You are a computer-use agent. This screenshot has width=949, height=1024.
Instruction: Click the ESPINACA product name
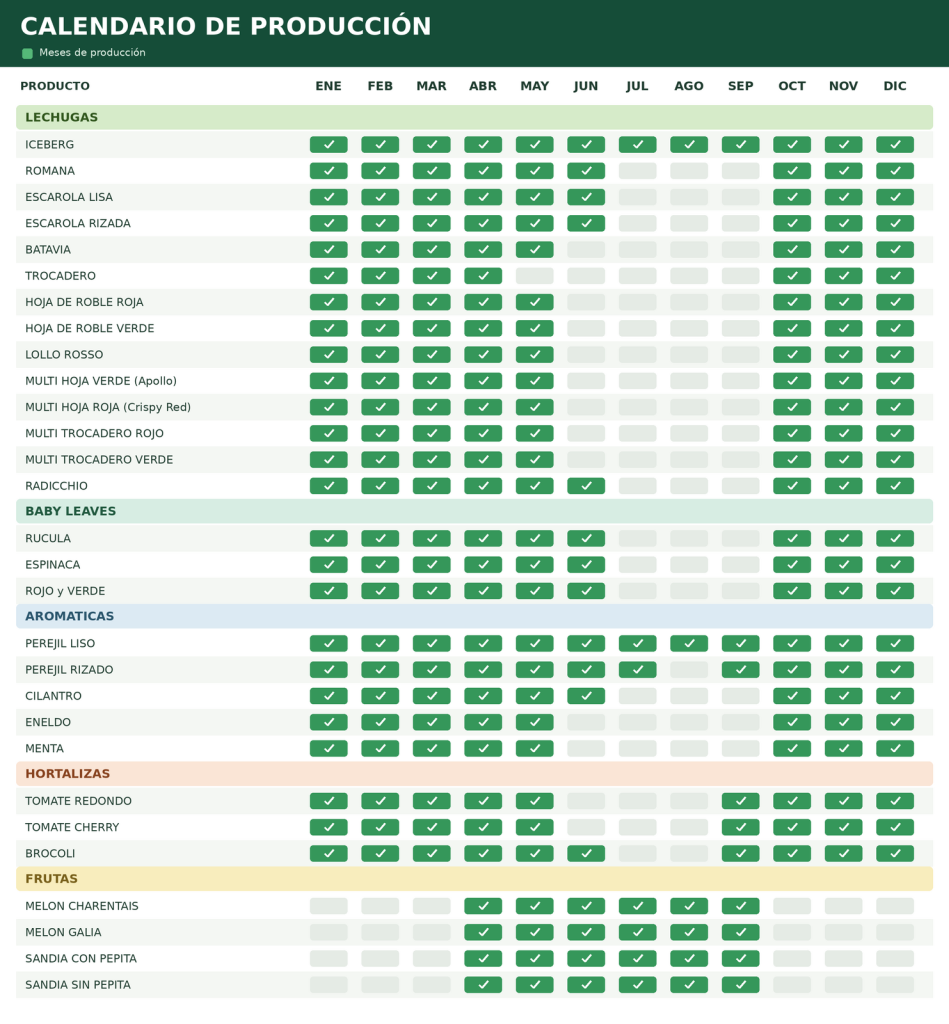[53, 565]
